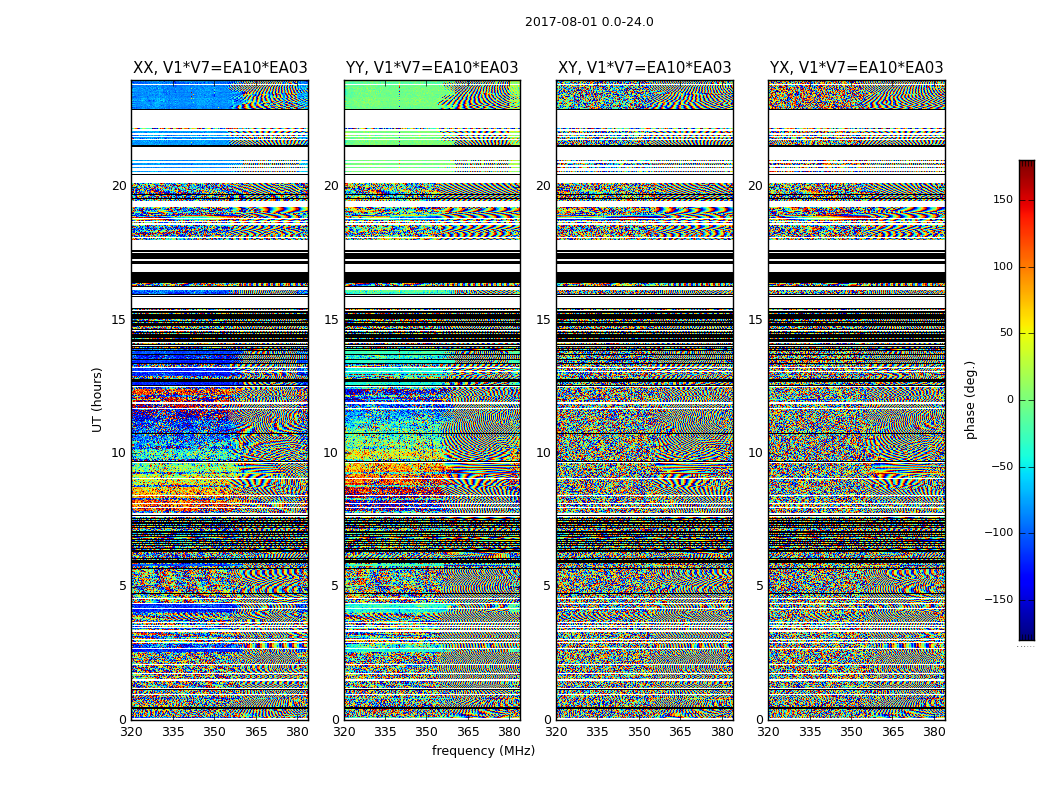Click the 380 MHz tick under YY panel
Image resolution: width=1050 pixels, height=800 pixels.
pyautogui.click(x=510, y=732)
